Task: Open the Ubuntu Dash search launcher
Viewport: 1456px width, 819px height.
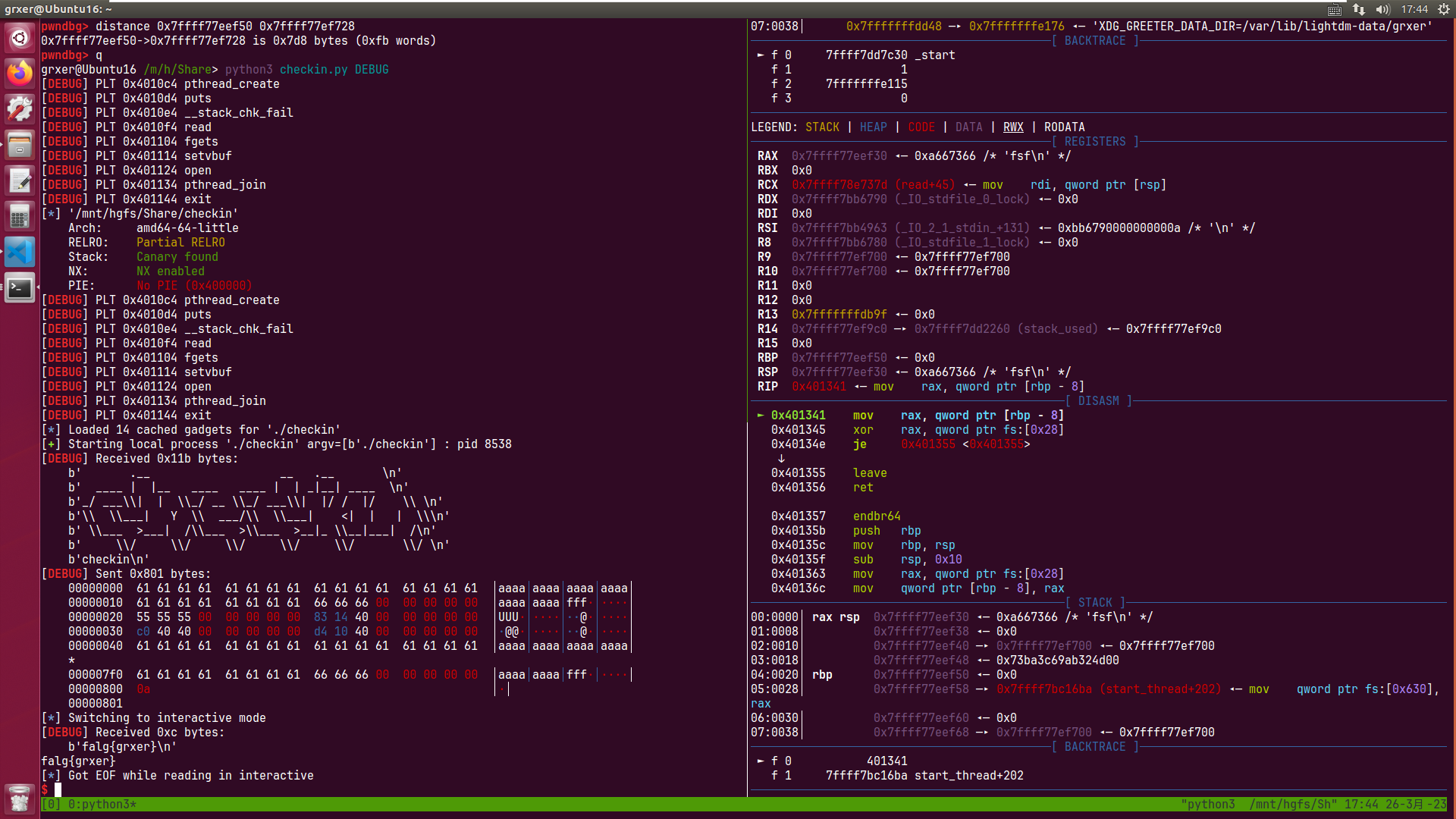Action: coord(20,37)
